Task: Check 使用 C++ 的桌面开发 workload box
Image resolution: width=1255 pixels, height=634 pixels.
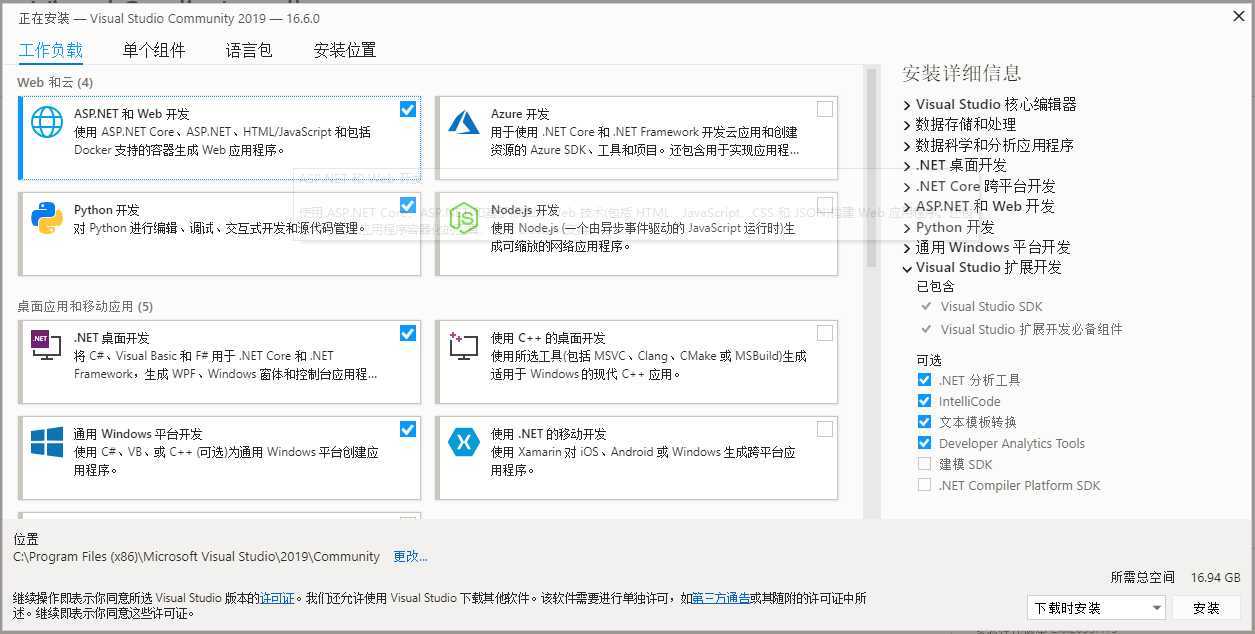Action: (825, 334)
